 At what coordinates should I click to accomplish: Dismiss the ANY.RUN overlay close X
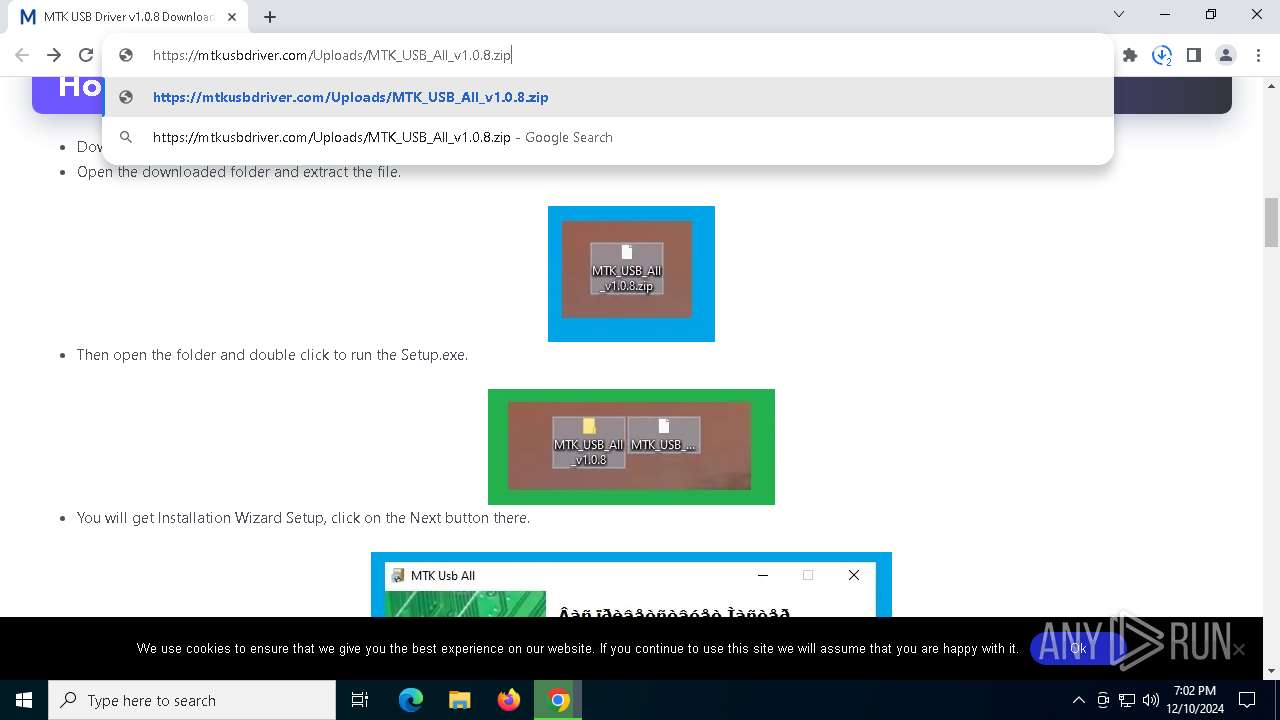pos(1239,649)
